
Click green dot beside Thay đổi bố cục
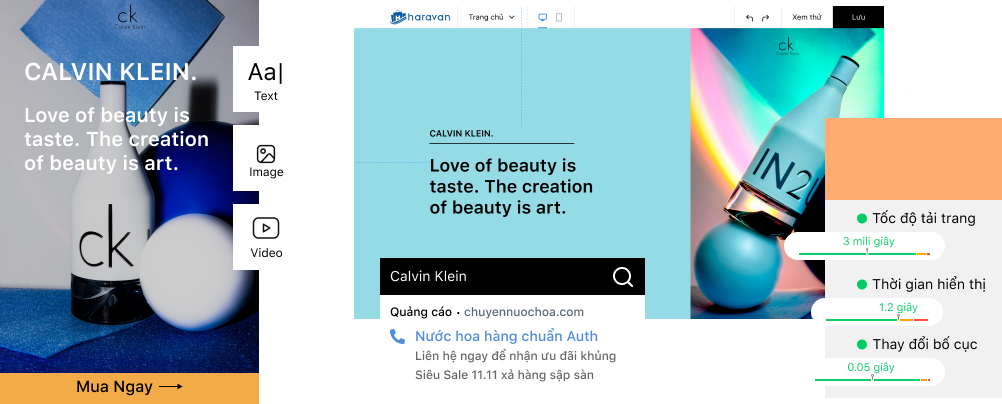(861, 345)
